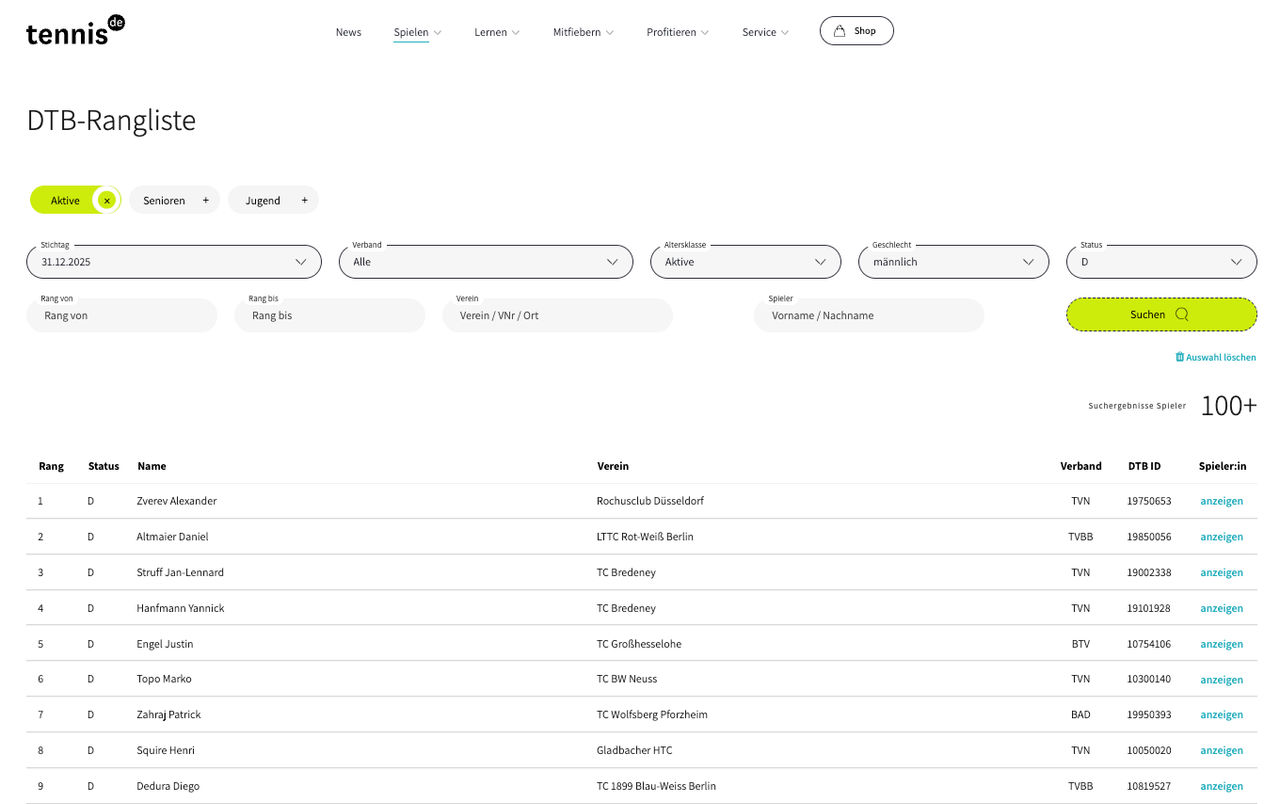Add the Jugend filter with its plus icon
This screenshot has height=804, width=1280.
[304, 200]
